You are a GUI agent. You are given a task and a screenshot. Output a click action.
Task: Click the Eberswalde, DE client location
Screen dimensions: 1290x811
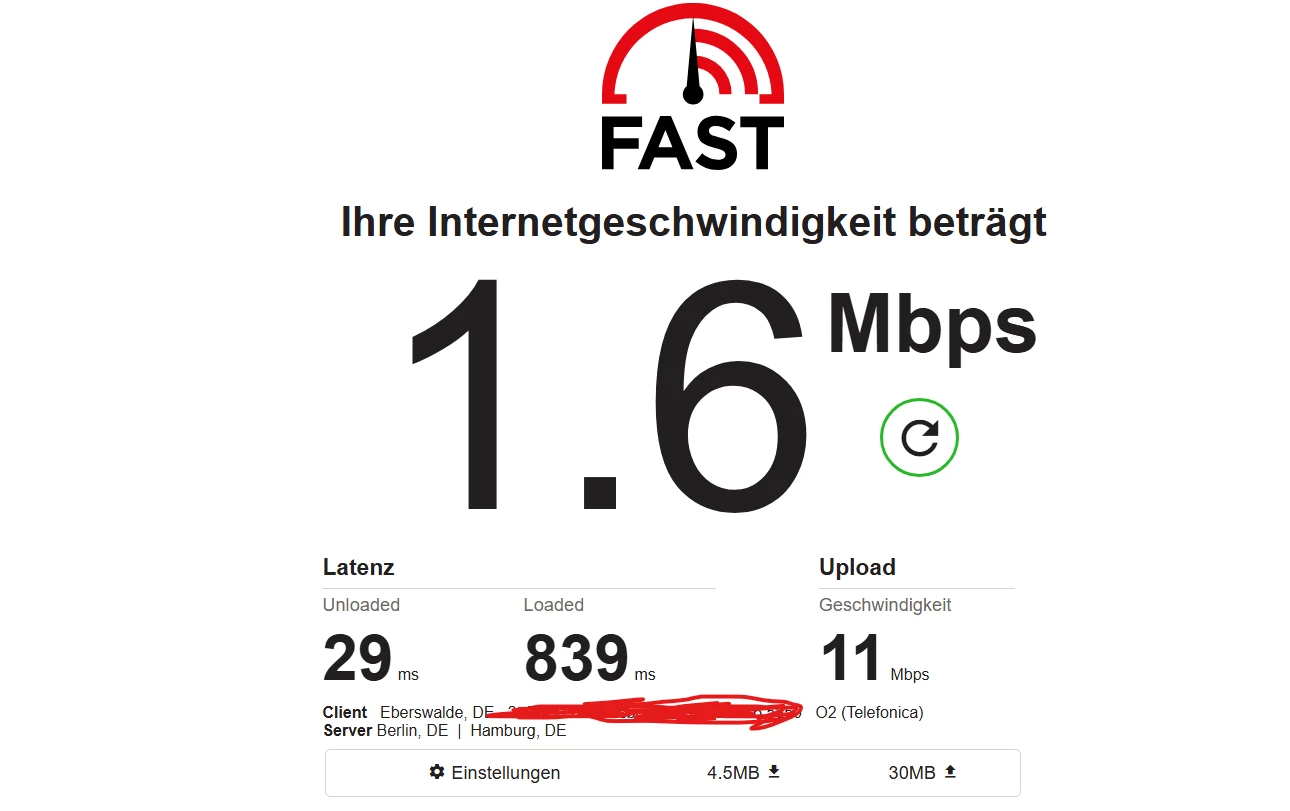[x=437, y=713]
